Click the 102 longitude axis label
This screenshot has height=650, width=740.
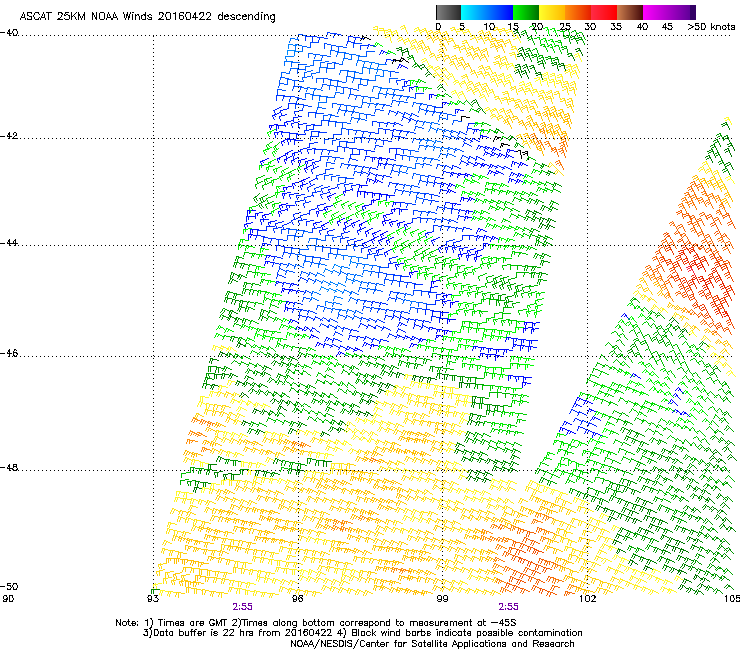click(588, 599)
